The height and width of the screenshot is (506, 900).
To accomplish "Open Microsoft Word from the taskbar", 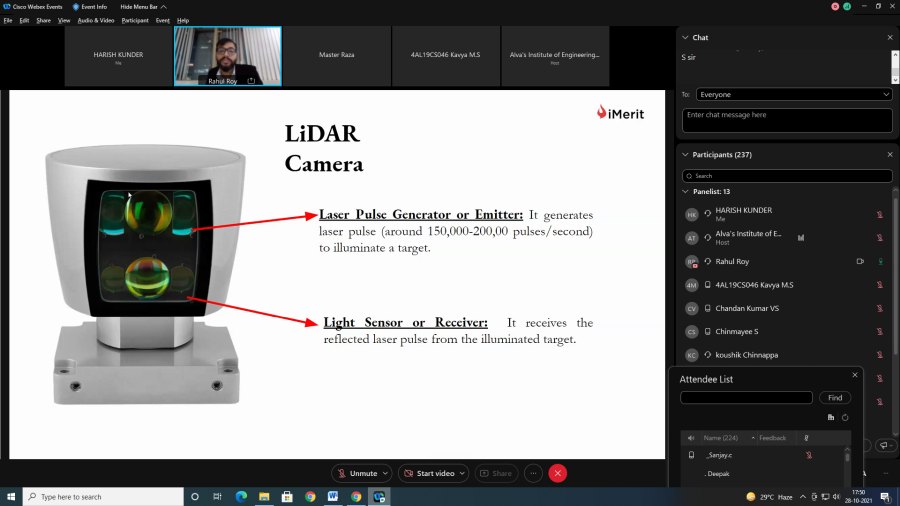I will click(333, 496).
